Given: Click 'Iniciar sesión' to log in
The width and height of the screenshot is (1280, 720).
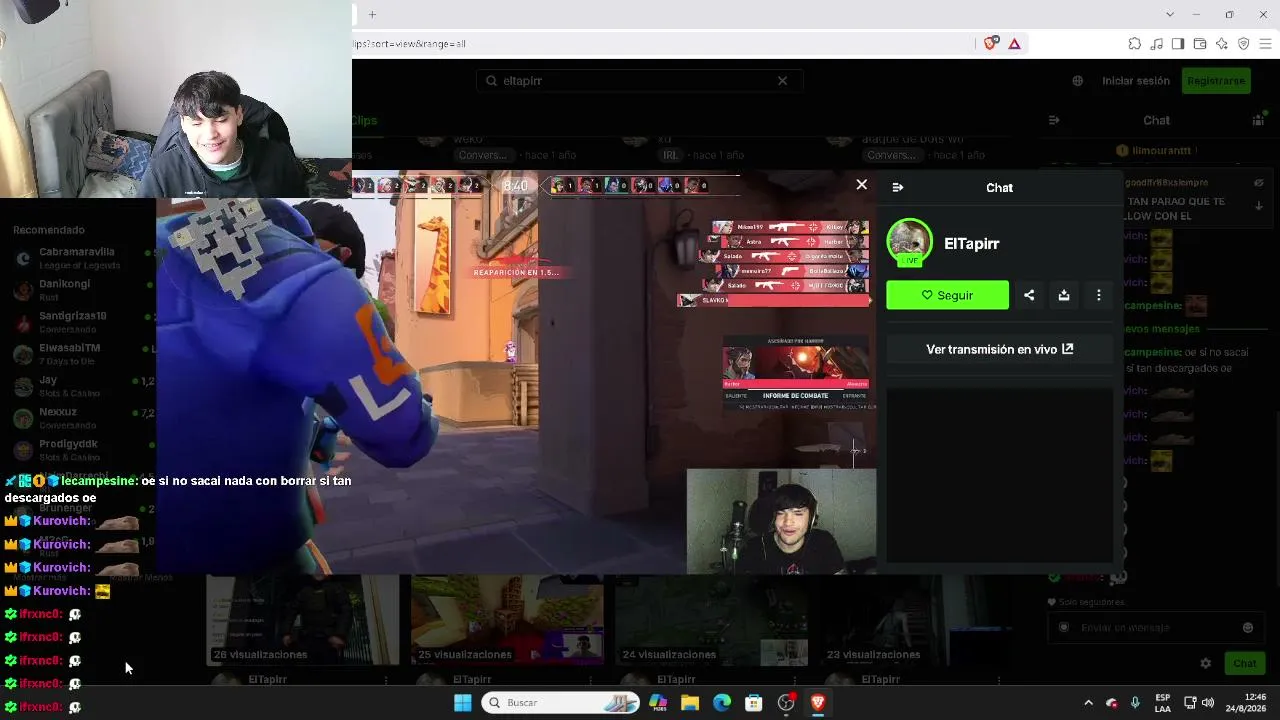Looking at the screenshot, I should coord(1136,81).
